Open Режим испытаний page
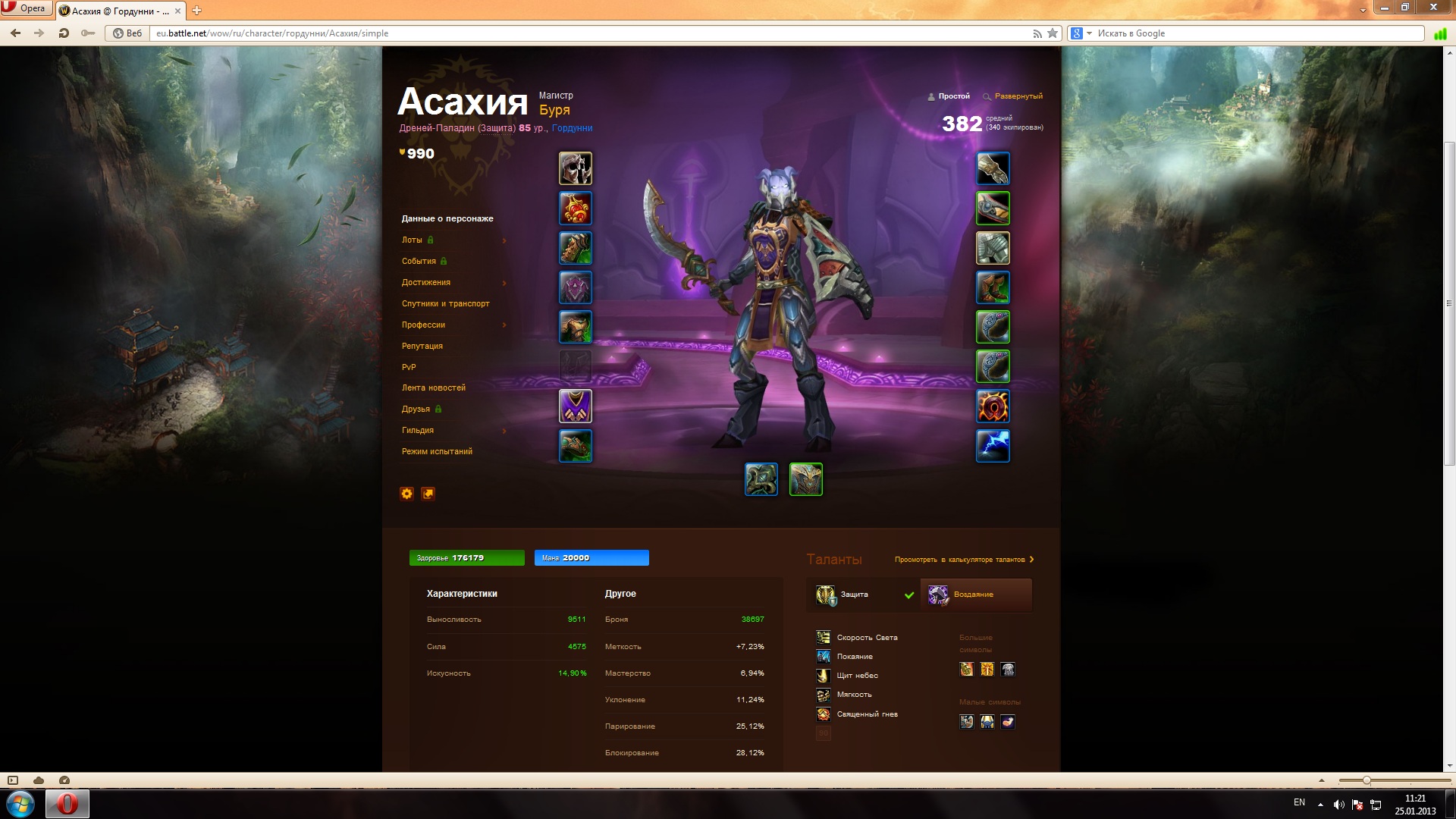Screen dimensions: 1456x819 (437, 451)
